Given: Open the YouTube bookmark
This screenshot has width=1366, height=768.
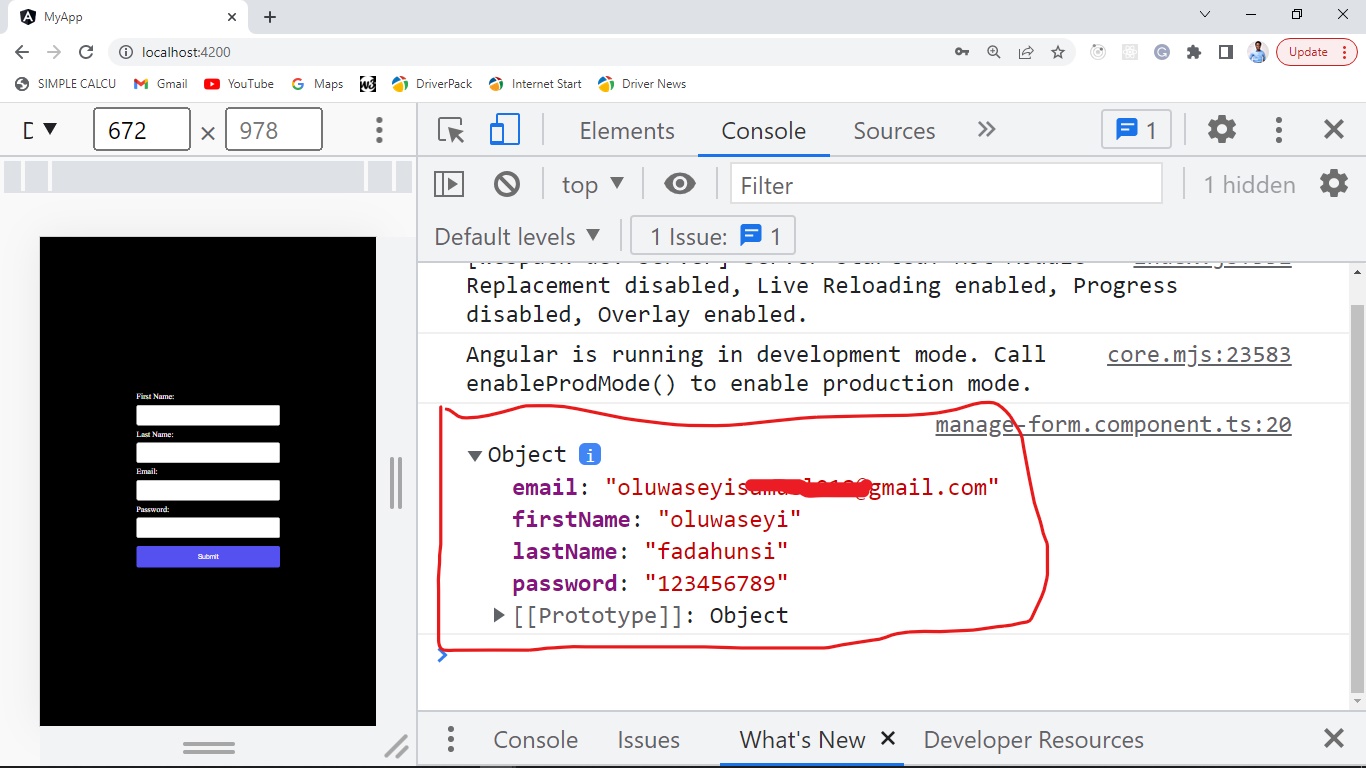Looking at the screenshot, I should pyautogui.click(x=239, y=84).
